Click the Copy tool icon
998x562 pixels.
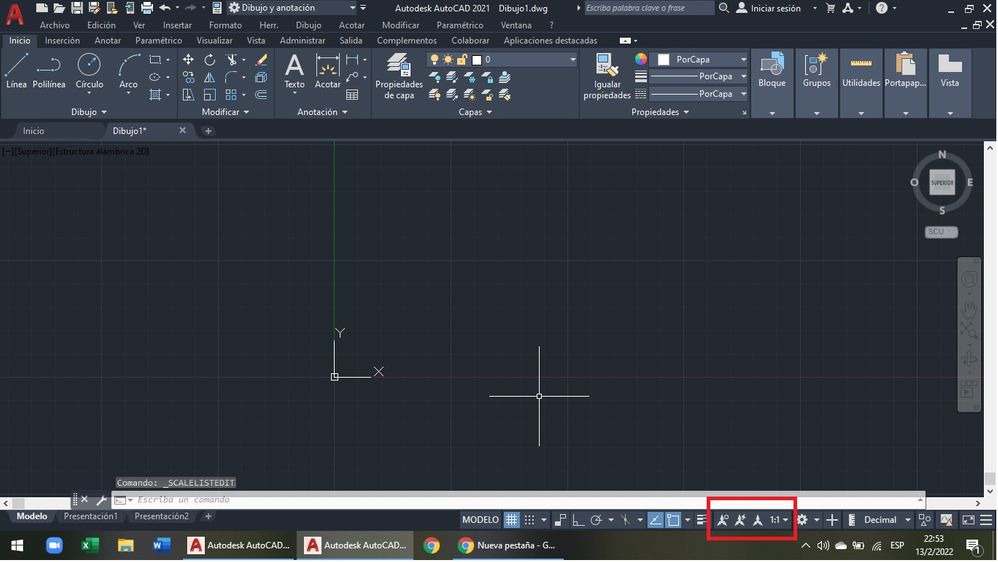pyautogui.click(x=188, y=77)
